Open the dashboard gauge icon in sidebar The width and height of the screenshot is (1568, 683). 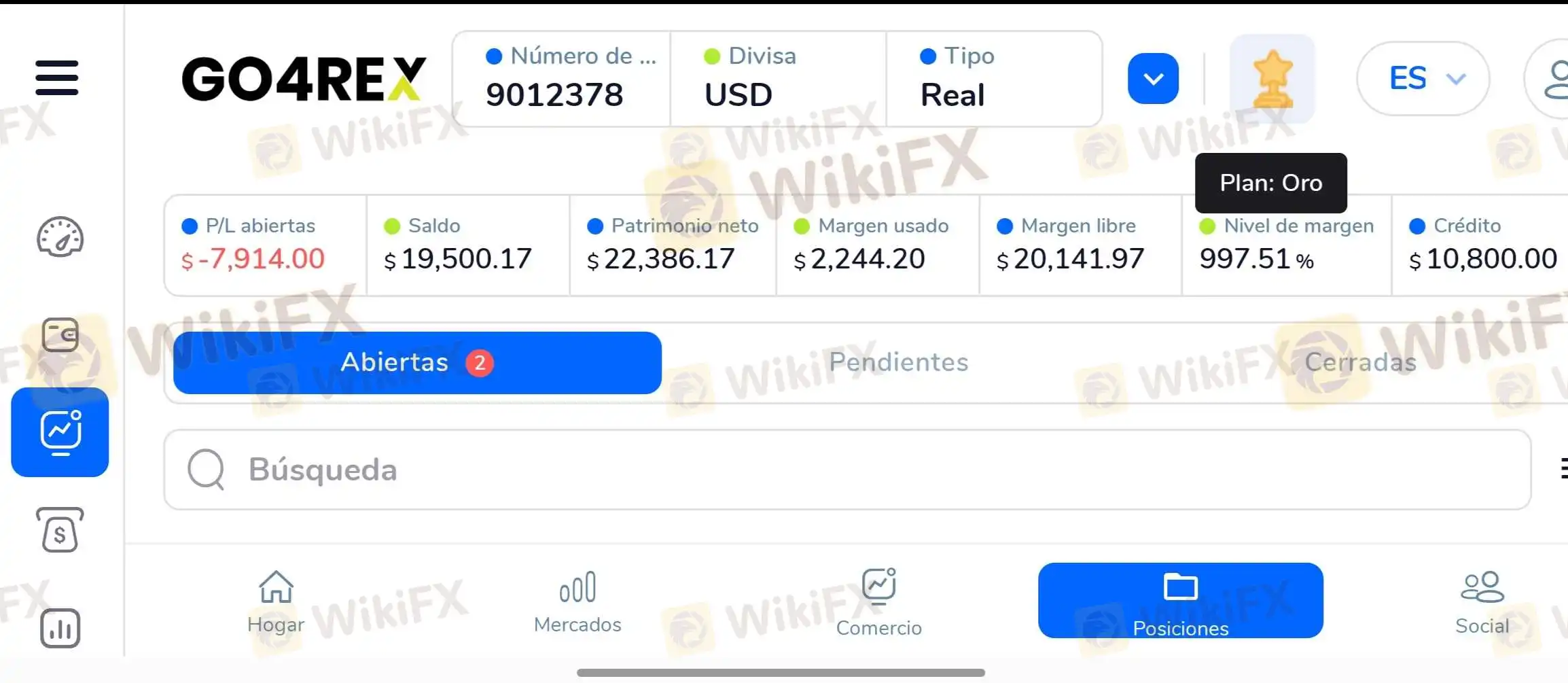60,237
